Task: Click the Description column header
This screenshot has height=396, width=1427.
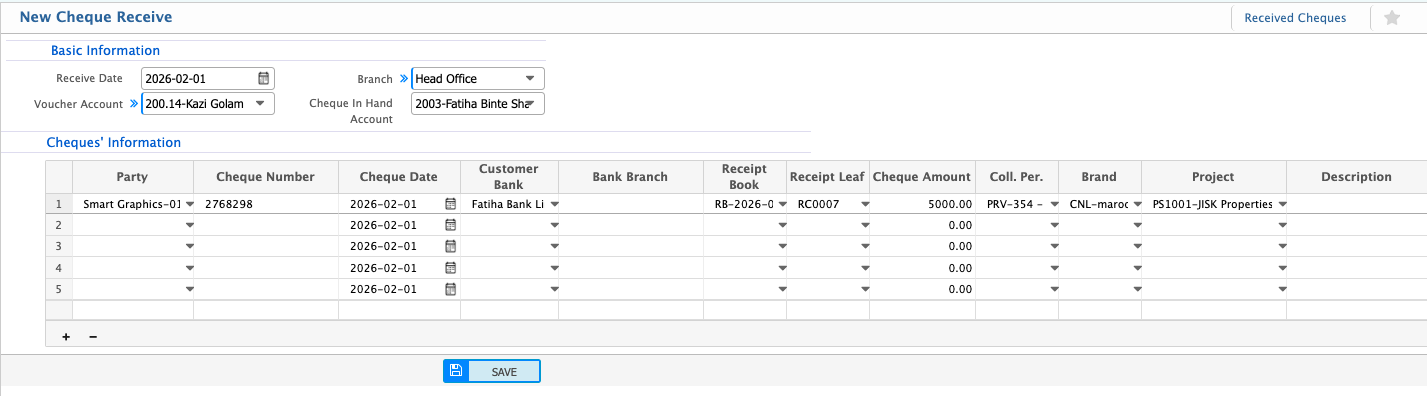Action: tap(1356, 177)
